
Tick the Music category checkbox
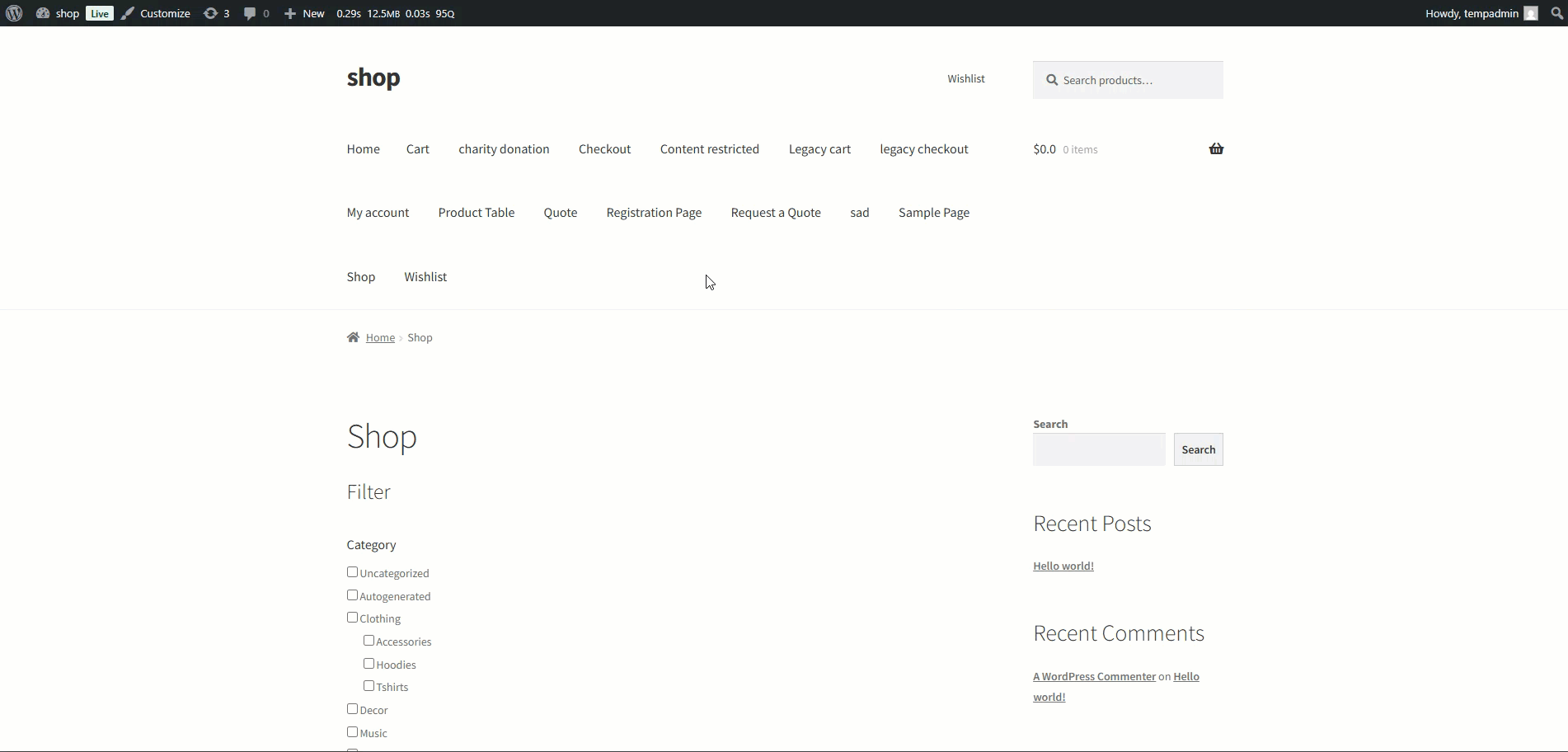353,732
